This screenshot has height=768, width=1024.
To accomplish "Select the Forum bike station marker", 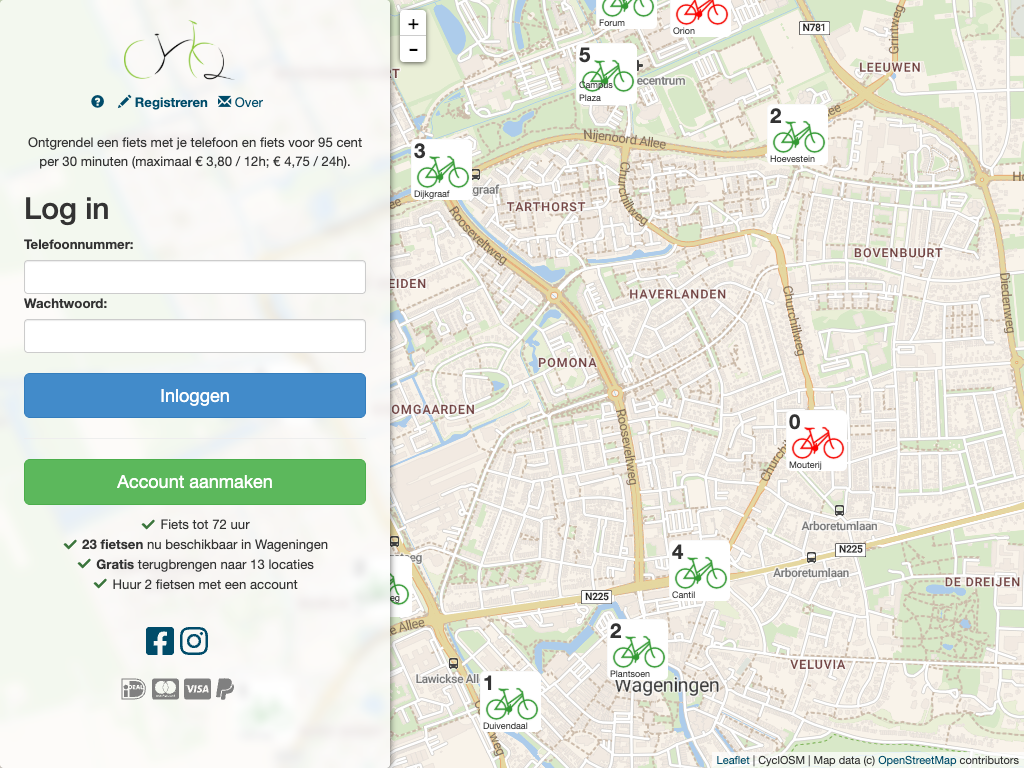I will [x=626, y=13].
